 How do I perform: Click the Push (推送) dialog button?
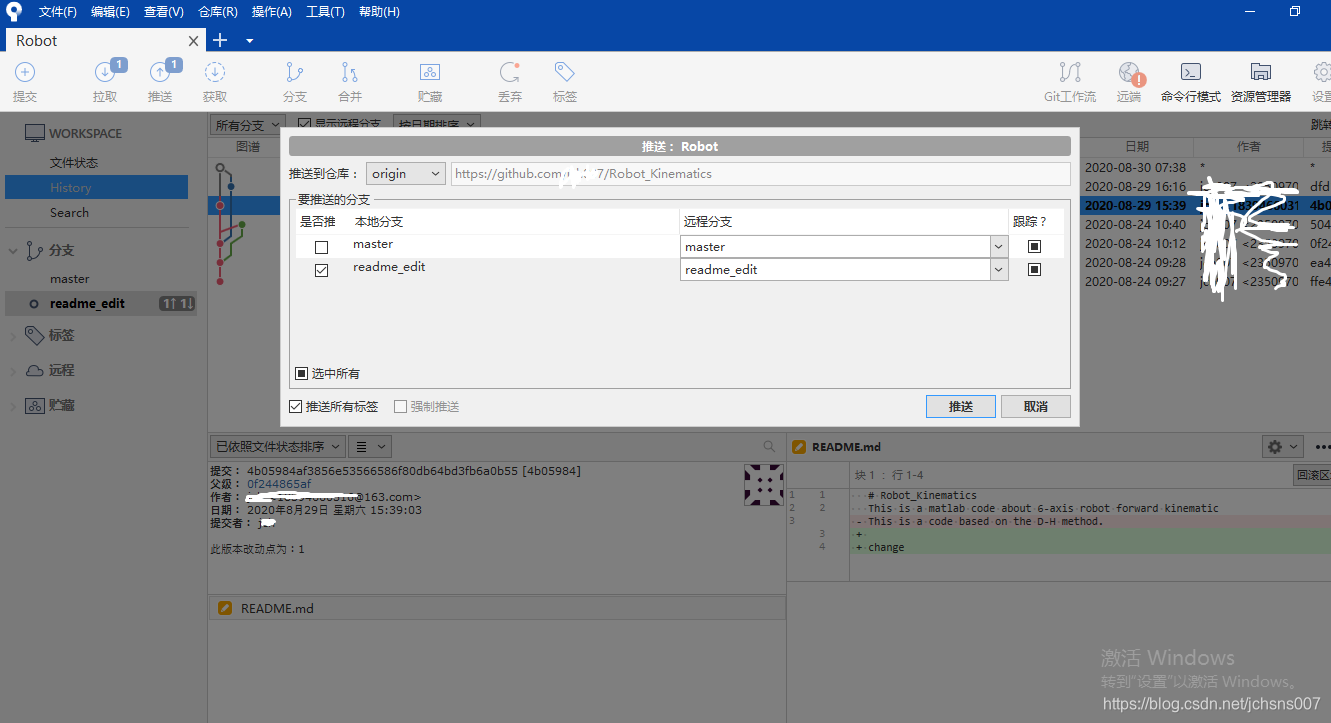point(961,406)
